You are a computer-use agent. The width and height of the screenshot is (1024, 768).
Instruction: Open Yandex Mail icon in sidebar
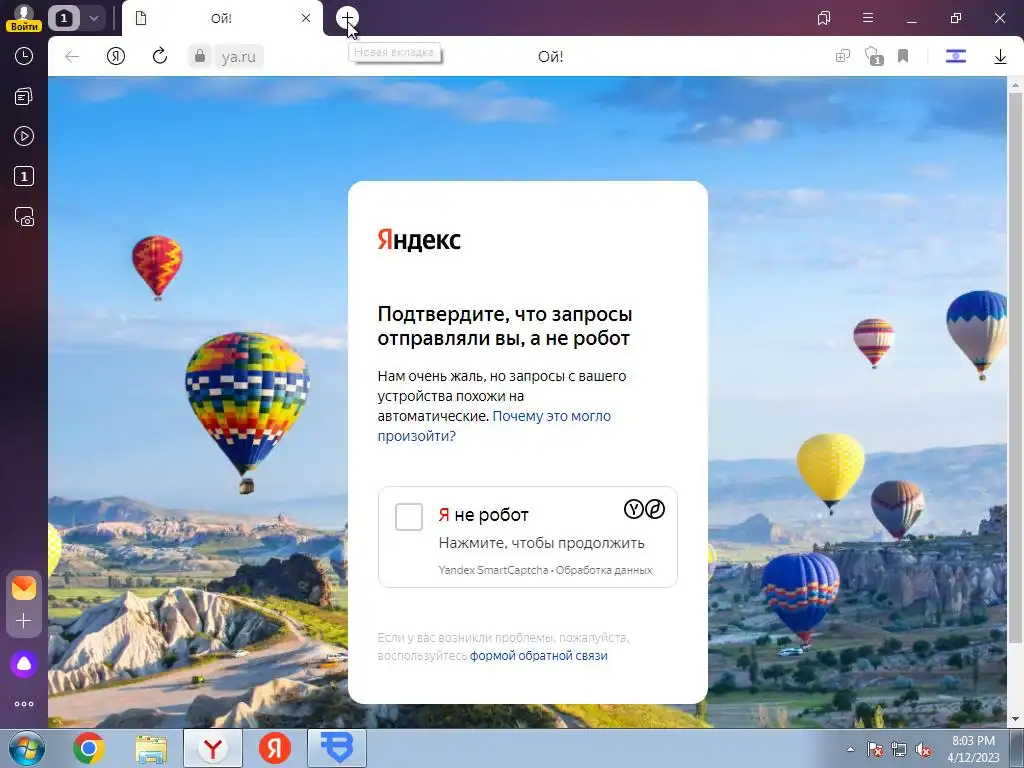click(24, 588)
